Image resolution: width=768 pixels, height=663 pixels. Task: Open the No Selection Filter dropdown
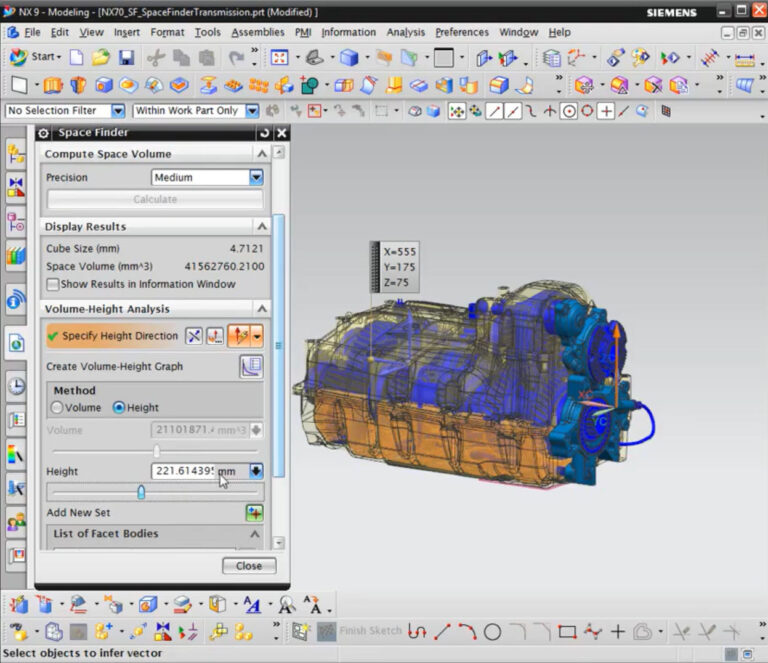click(118, 111)
